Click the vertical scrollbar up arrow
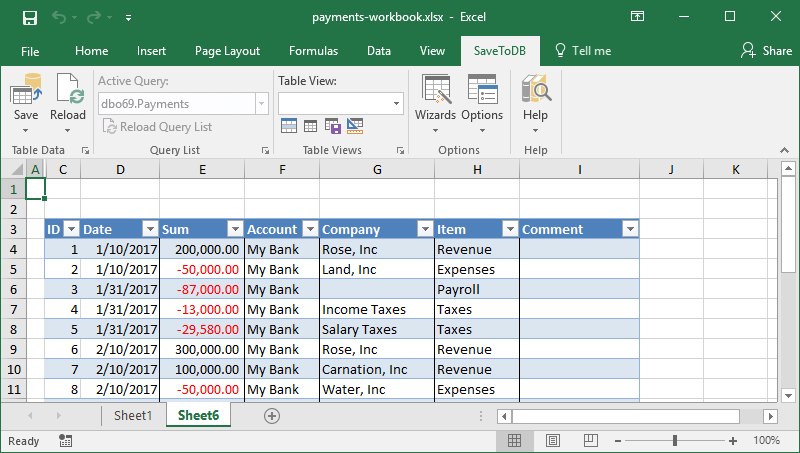The image size is (800, 453). (788, 168)
